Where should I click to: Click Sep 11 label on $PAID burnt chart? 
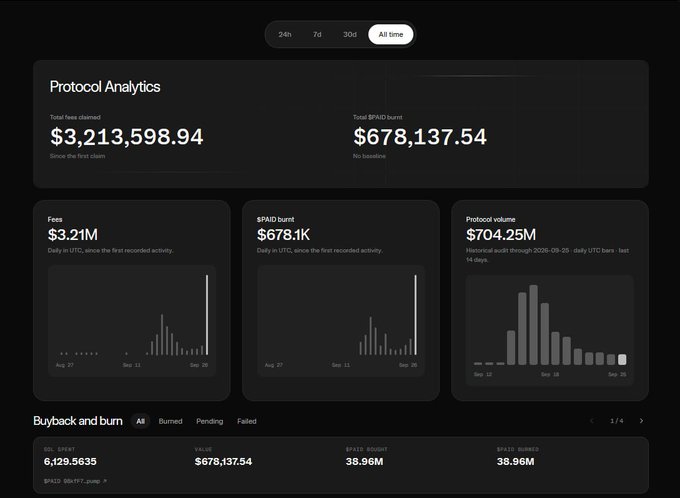(x=341, y=365)
